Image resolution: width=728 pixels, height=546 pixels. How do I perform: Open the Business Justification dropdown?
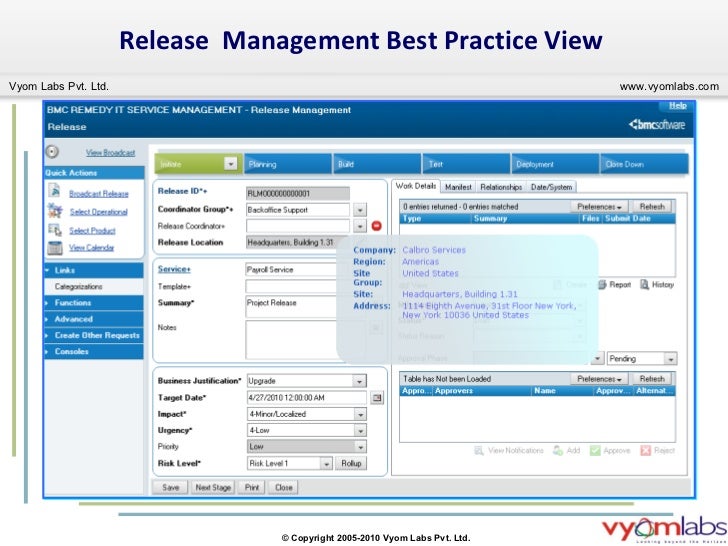pos(359,381)
